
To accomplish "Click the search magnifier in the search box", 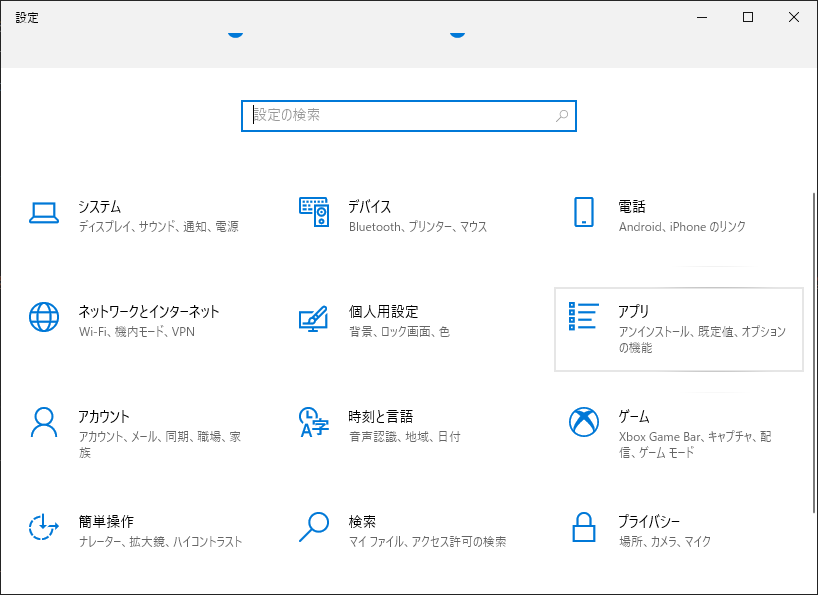I will [562, 116].
